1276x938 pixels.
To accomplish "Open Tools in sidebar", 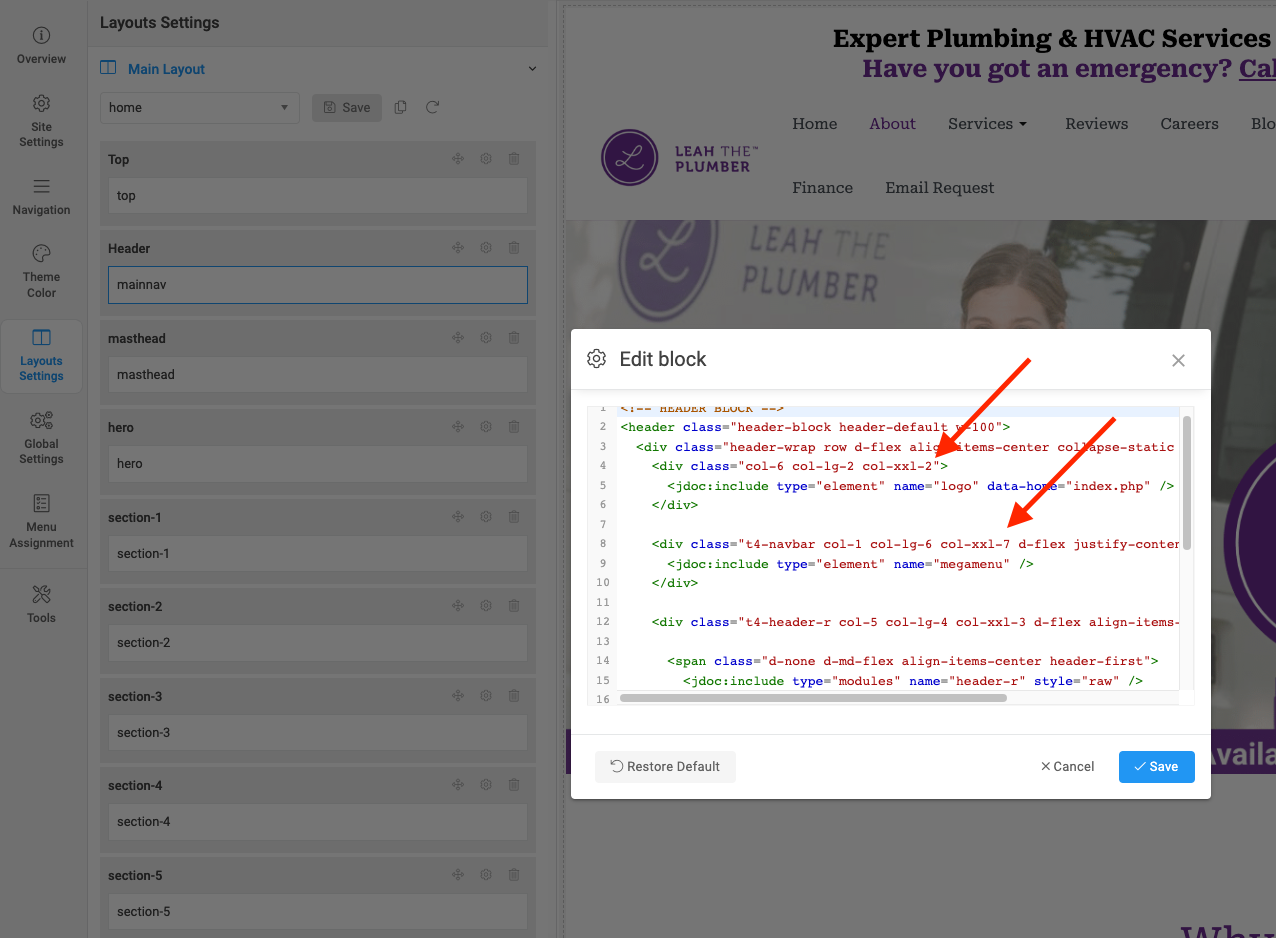I will (x=41, y=603).
